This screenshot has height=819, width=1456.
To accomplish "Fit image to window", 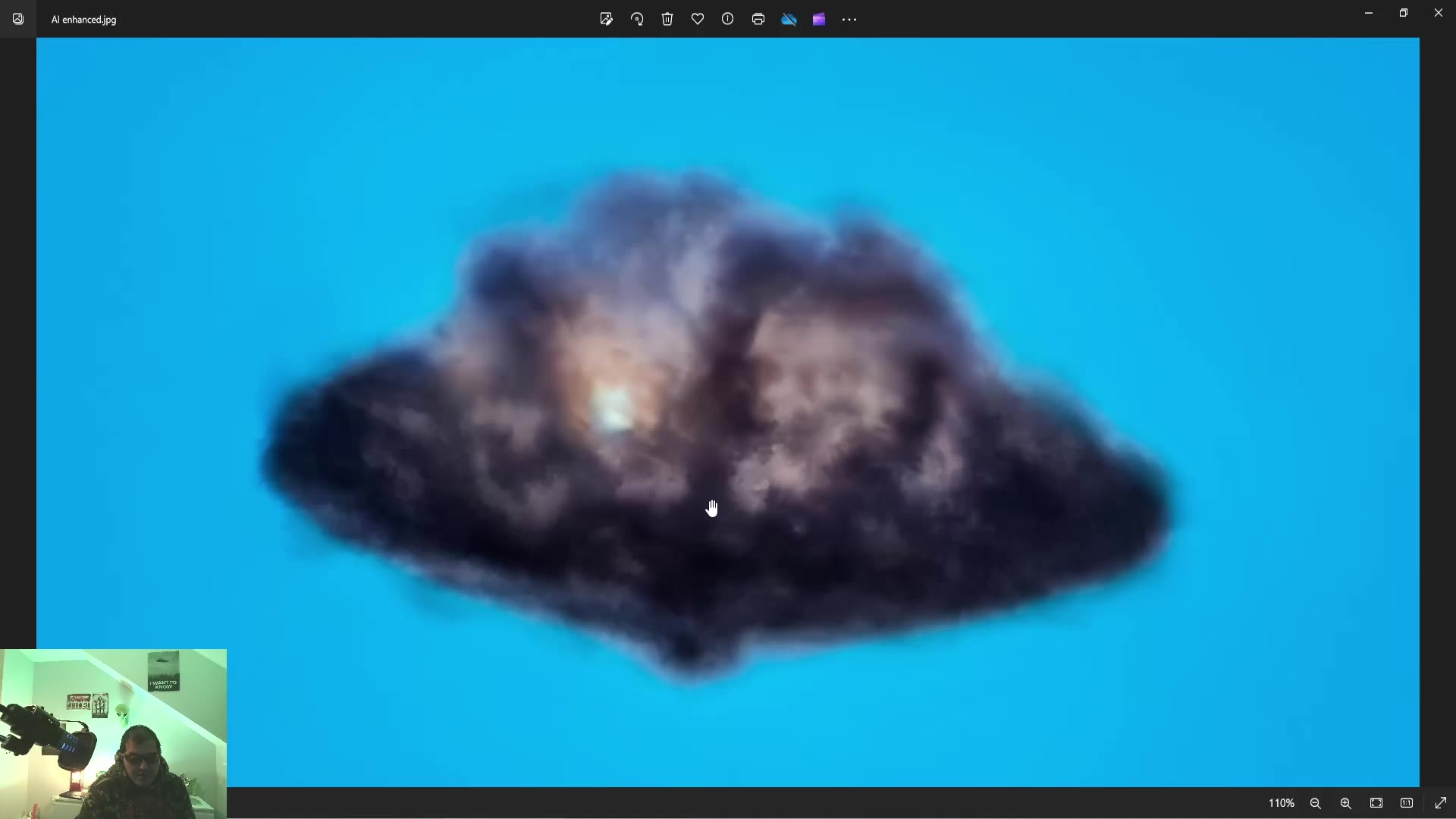I will pyautogui.click(x=1376, y=803).
